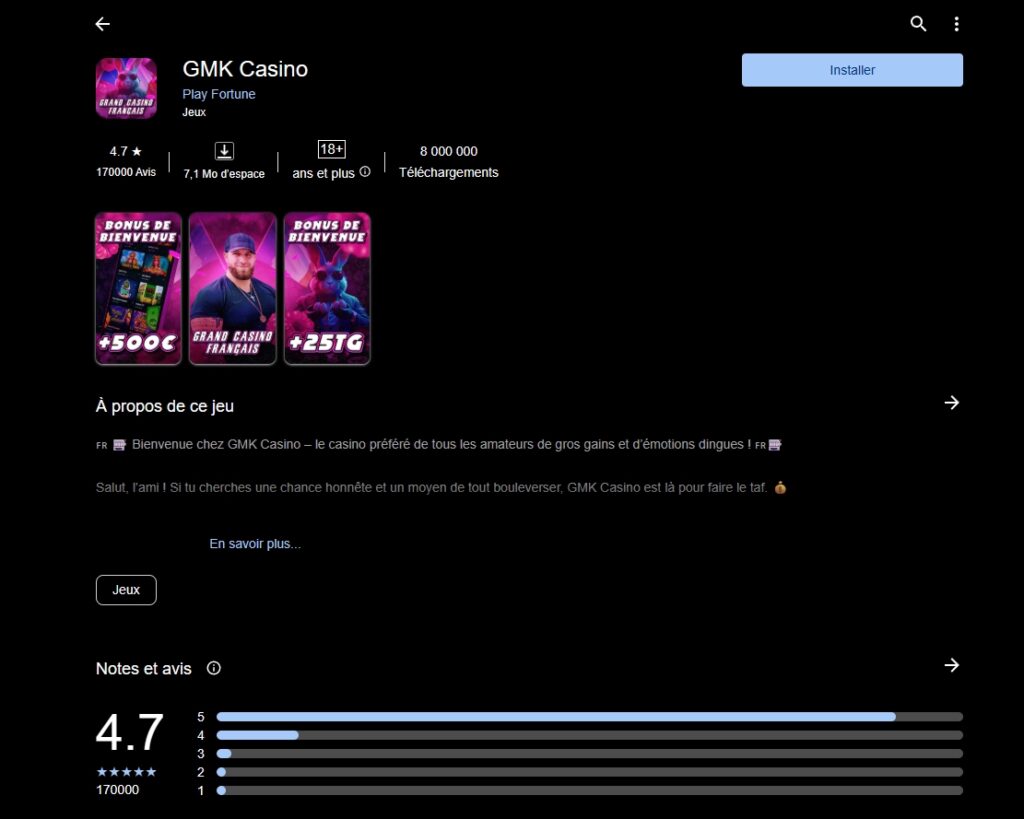1024x819 pixels.
Task: Click the 5-star rating bar
Action: [x=589, y=717]
